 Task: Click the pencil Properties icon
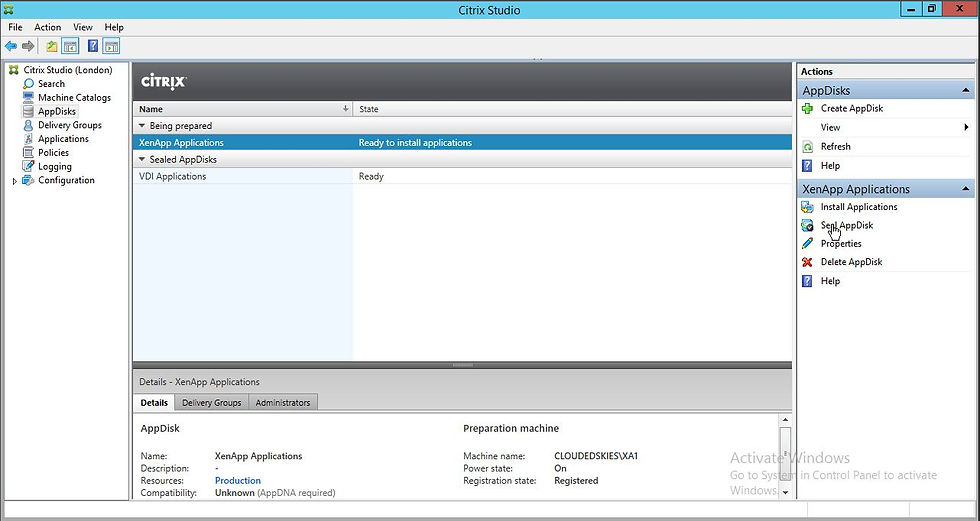coord(808,244)
